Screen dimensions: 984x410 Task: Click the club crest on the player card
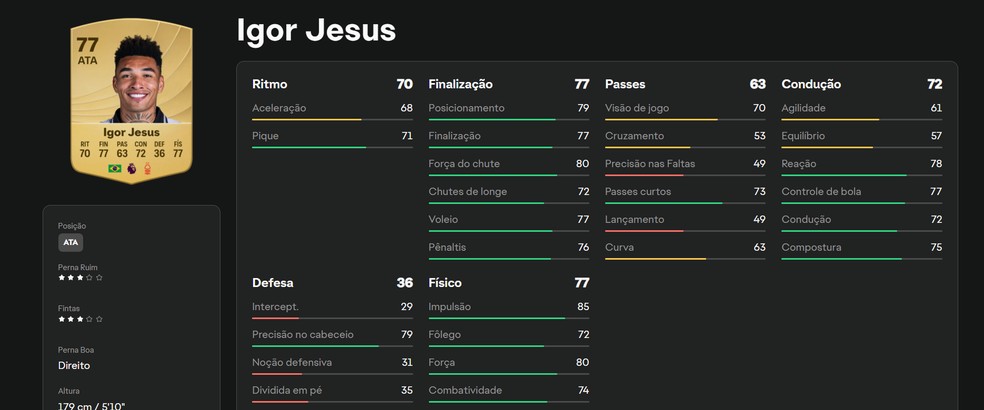pos(148,168)
